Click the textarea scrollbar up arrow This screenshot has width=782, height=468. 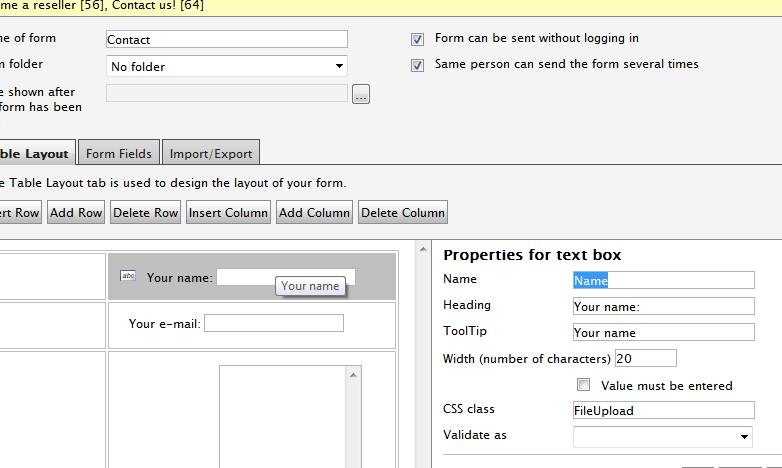353,374
